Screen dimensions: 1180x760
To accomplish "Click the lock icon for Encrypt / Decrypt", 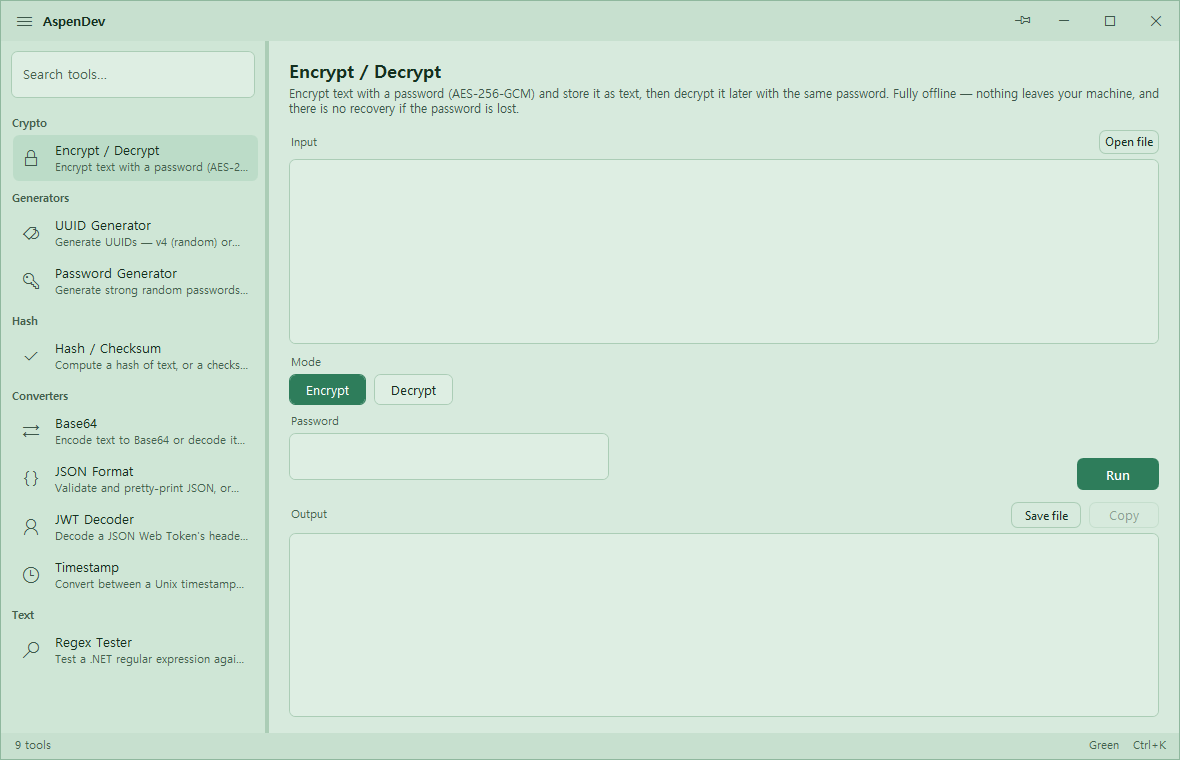I will coord(31,158).
